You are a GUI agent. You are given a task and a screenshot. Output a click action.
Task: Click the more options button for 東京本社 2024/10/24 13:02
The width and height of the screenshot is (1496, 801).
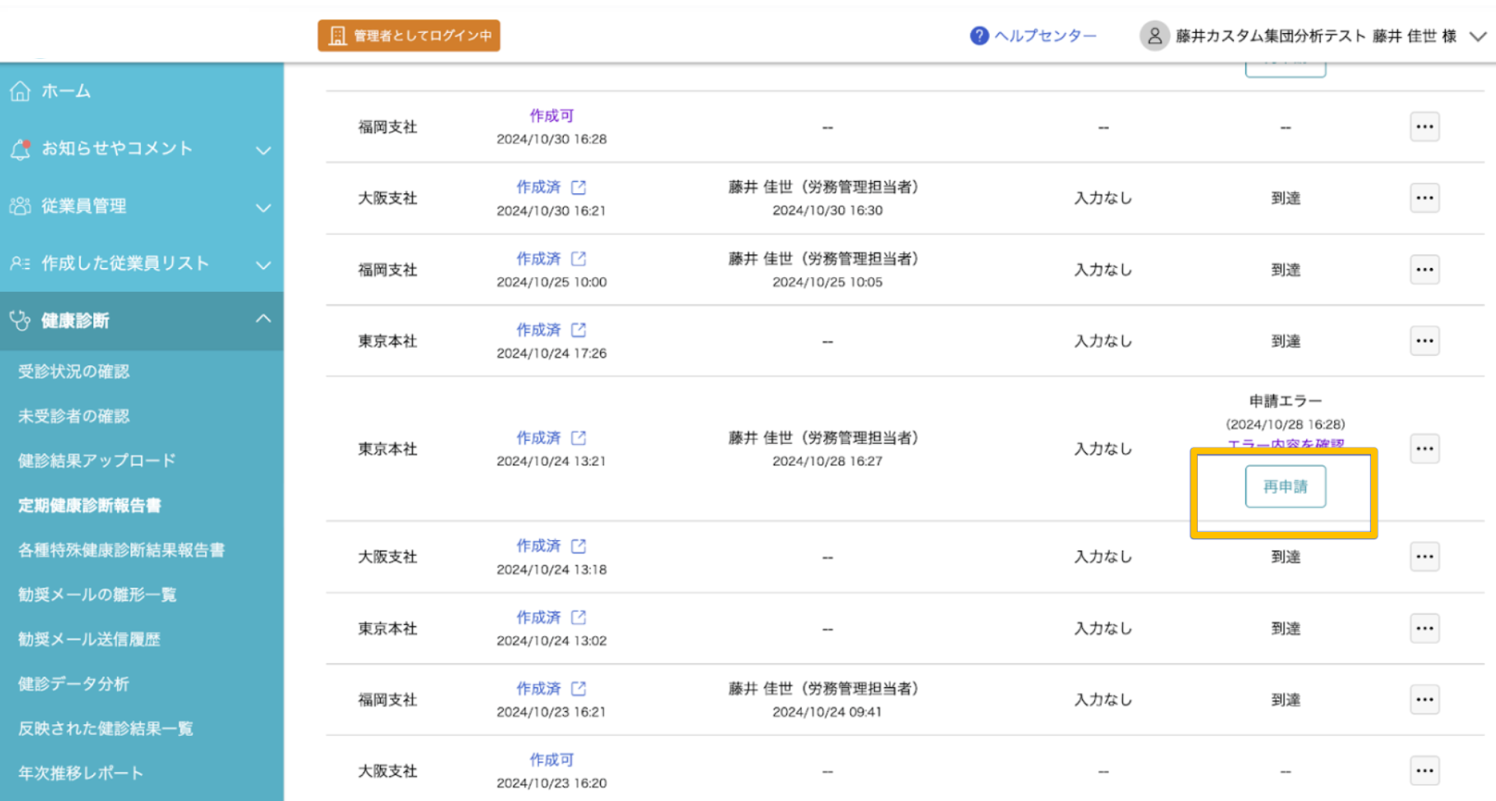click(1425, 628)
